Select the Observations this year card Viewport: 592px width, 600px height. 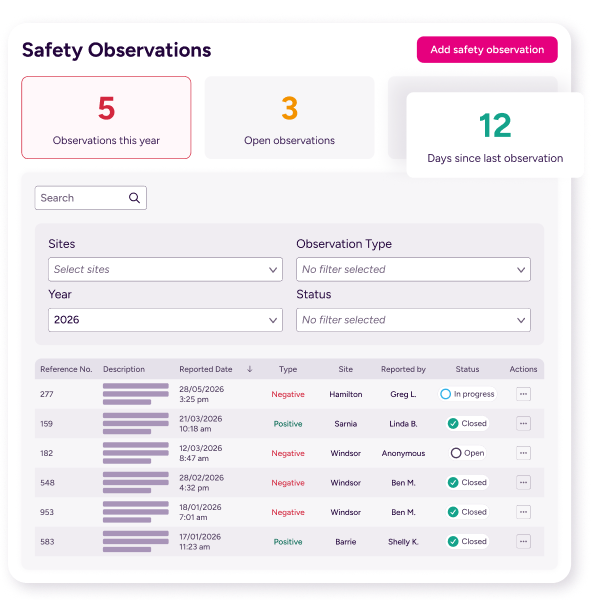point(106,117)
